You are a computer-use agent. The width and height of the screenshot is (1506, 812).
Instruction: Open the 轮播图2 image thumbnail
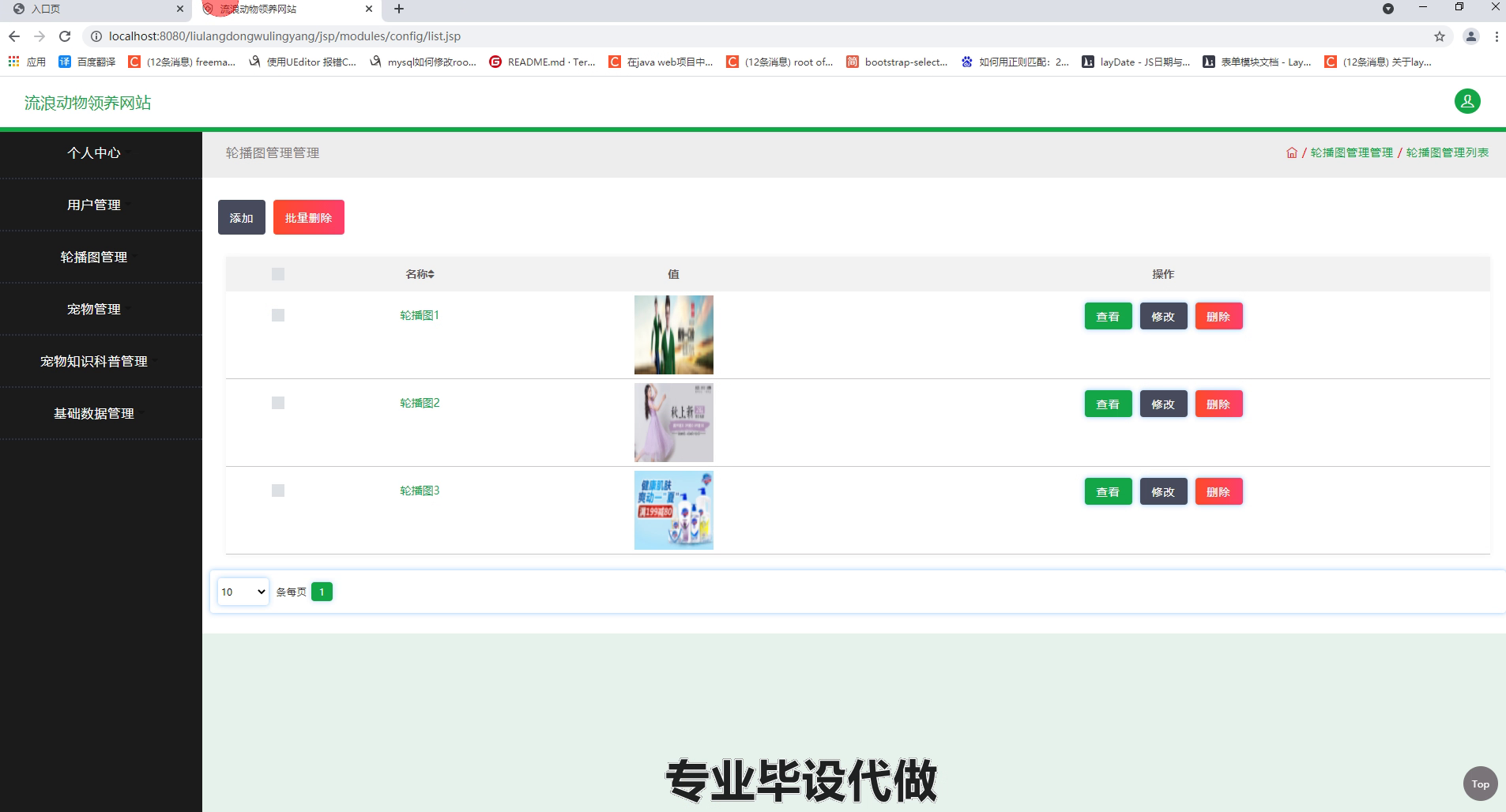674,423
